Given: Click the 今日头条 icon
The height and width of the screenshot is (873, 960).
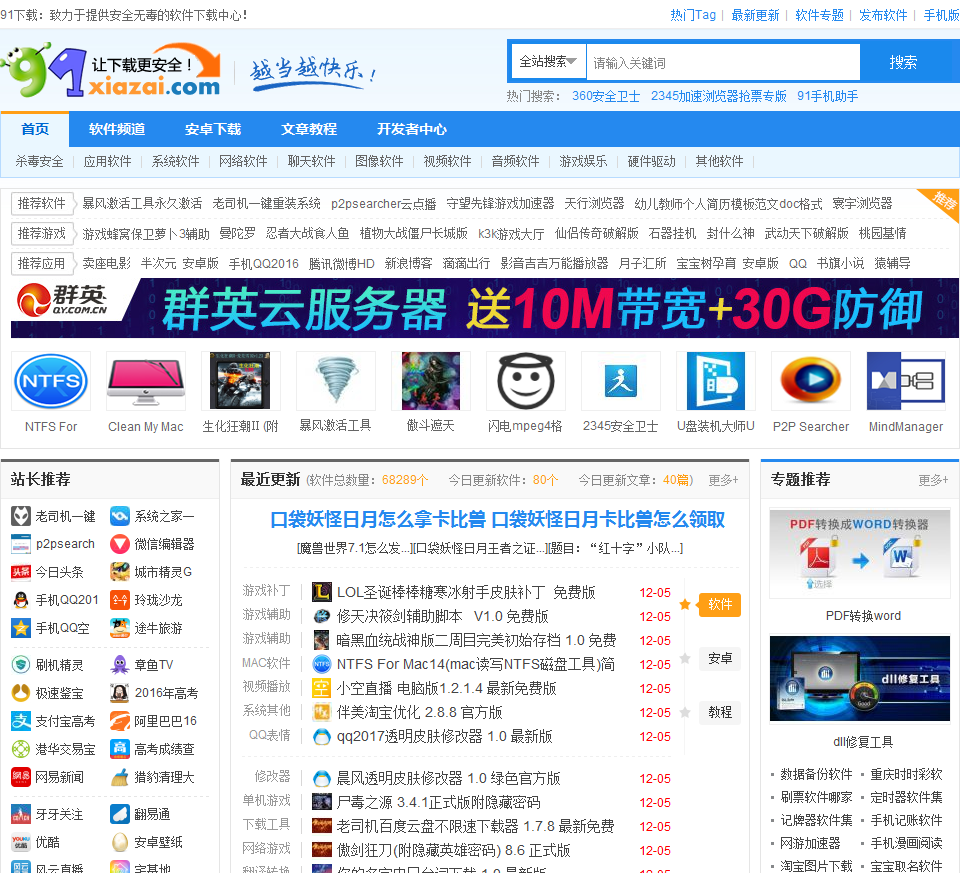Looking at the screenshot, I should point(21,572).
